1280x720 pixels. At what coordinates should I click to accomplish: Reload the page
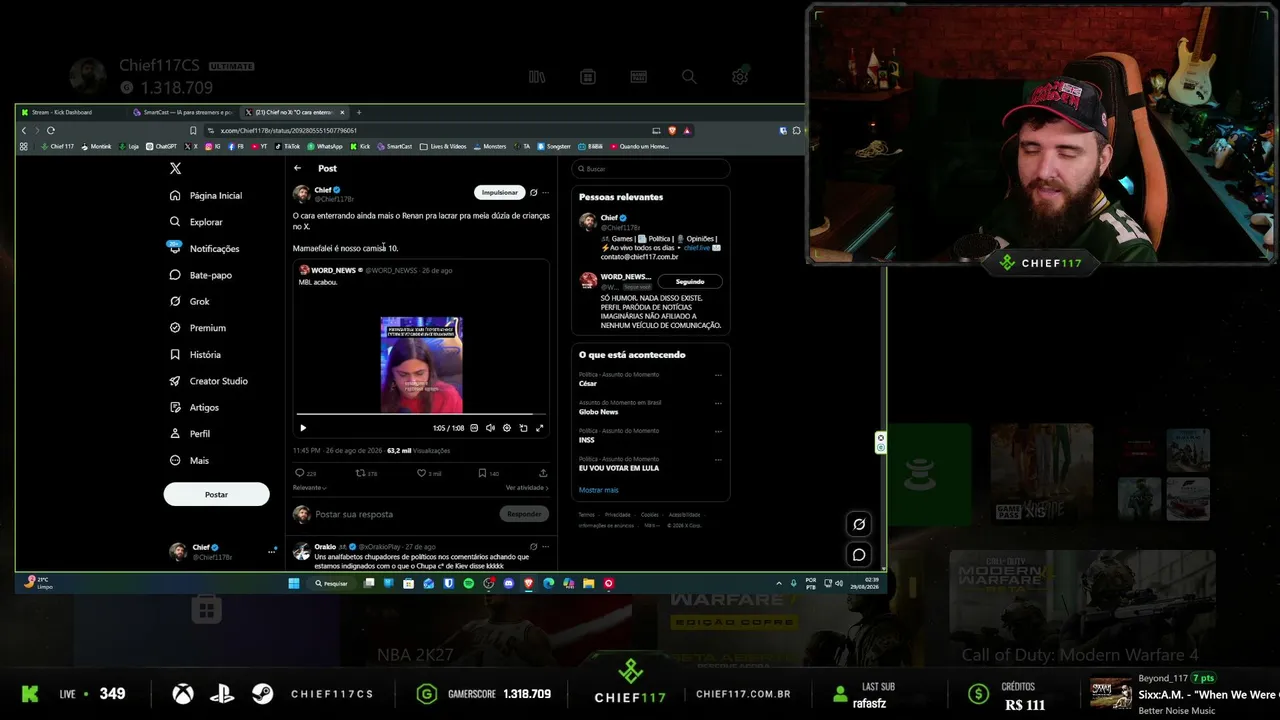click(50, 130)
